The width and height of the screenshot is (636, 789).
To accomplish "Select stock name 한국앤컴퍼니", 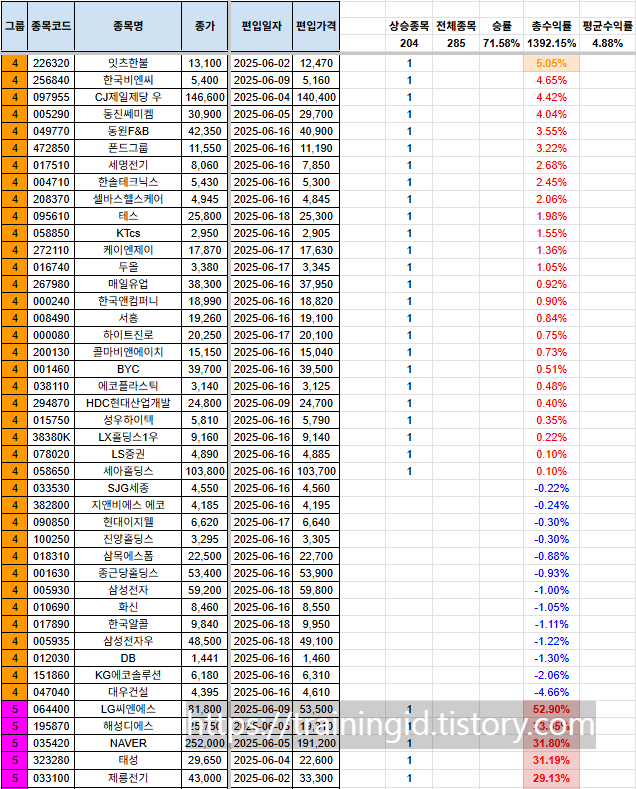I will tap(128, 301).
